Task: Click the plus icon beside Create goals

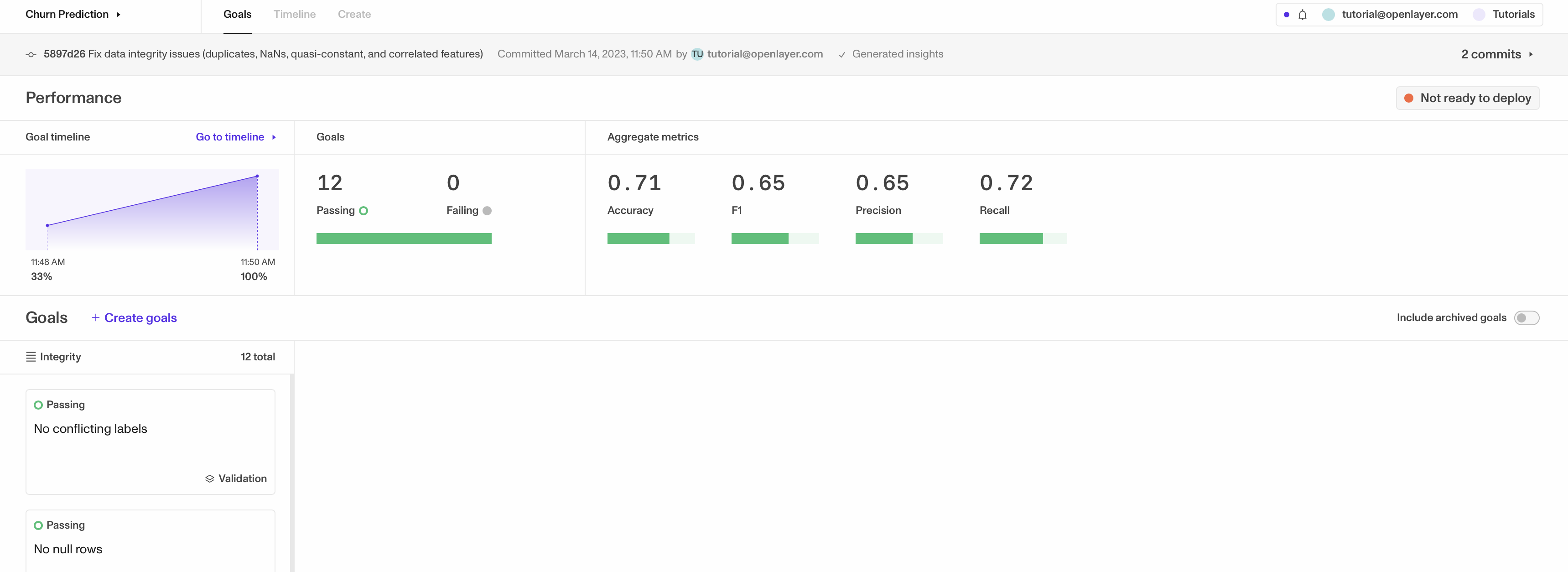Action: coord(96,317)
